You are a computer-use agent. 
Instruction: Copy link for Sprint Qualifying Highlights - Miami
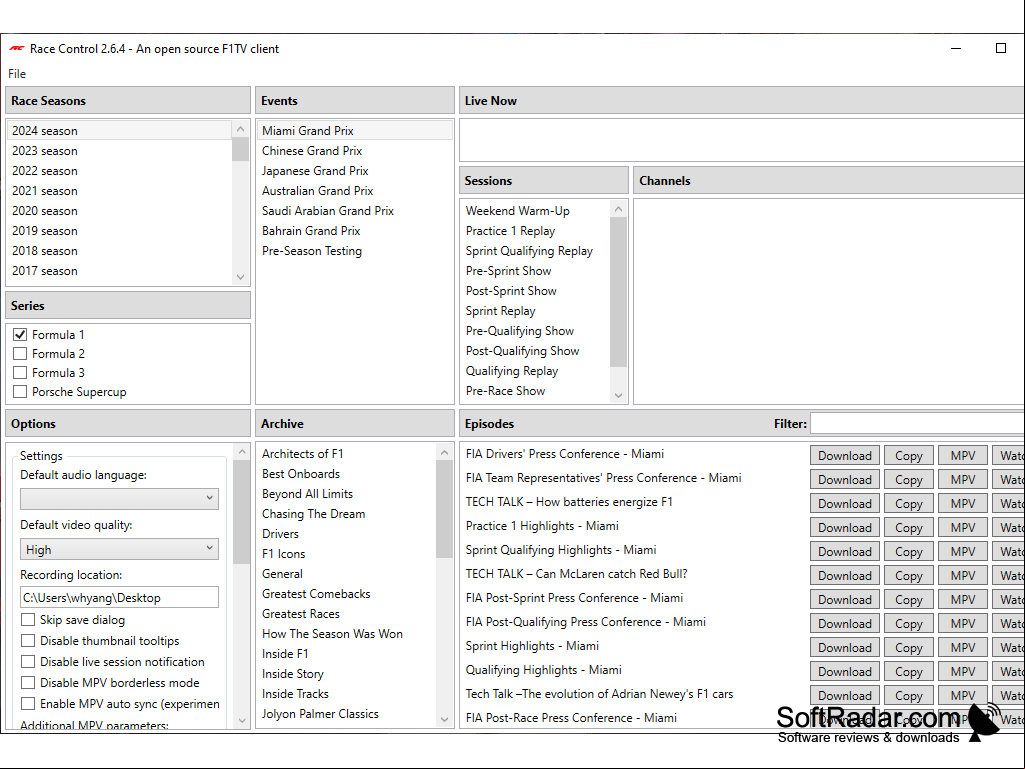tap(909, 552)
